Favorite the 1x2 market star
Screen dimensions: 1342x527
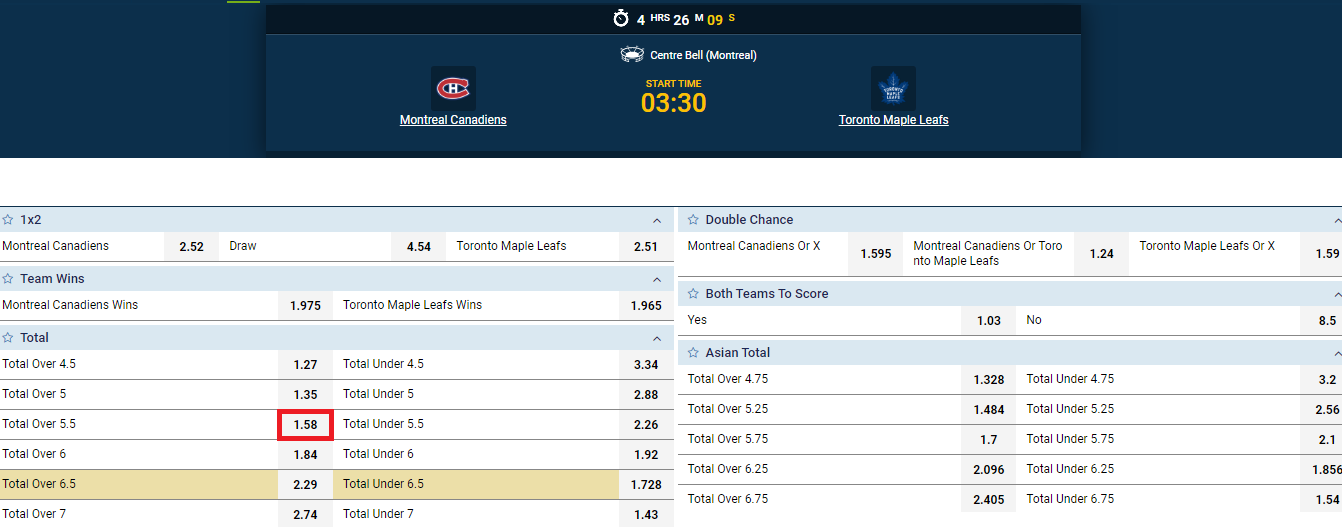(x=8, y=220)
